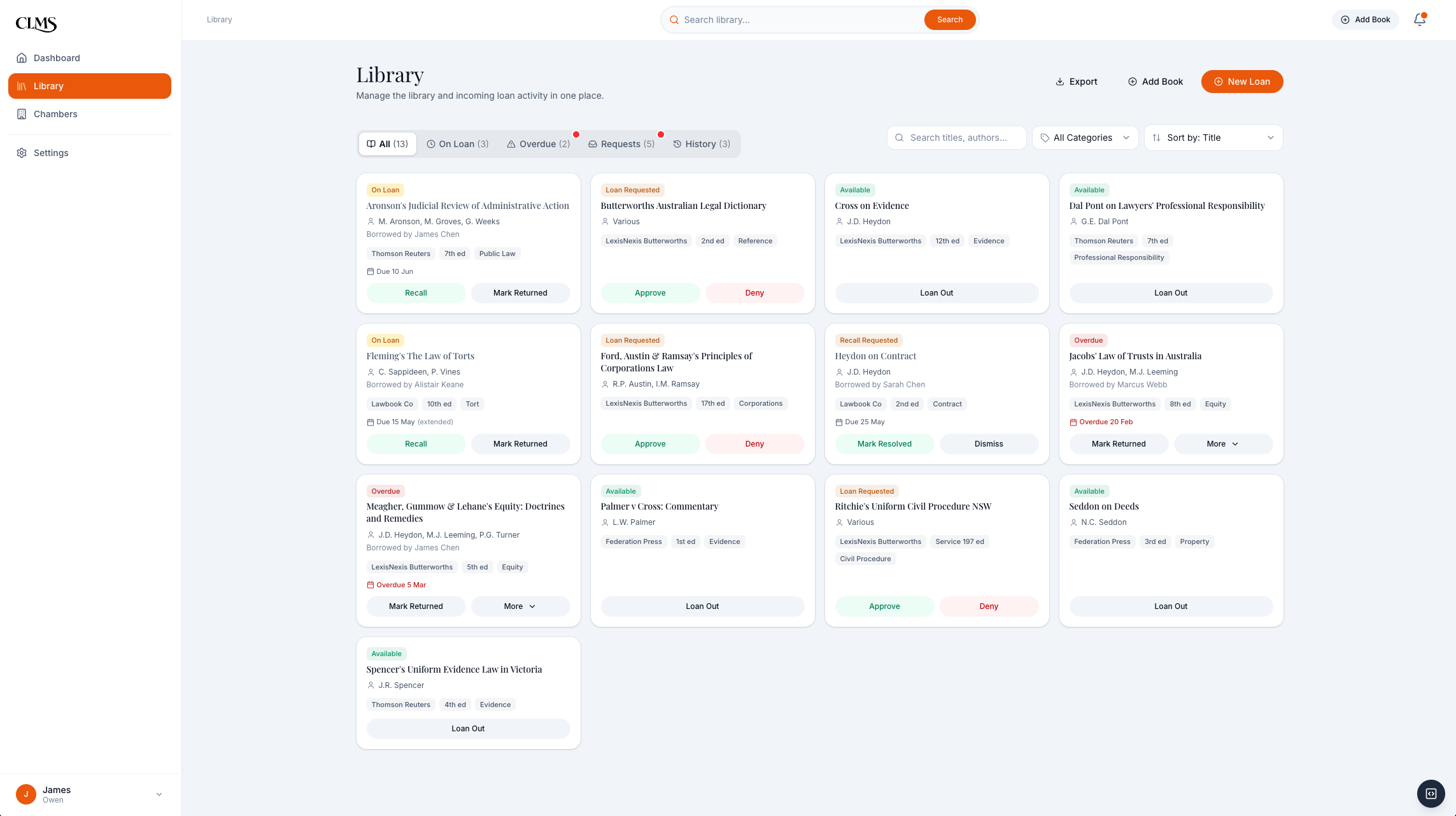
Task: Click the notifications bell icon
Action: [x=1420, y=20]
